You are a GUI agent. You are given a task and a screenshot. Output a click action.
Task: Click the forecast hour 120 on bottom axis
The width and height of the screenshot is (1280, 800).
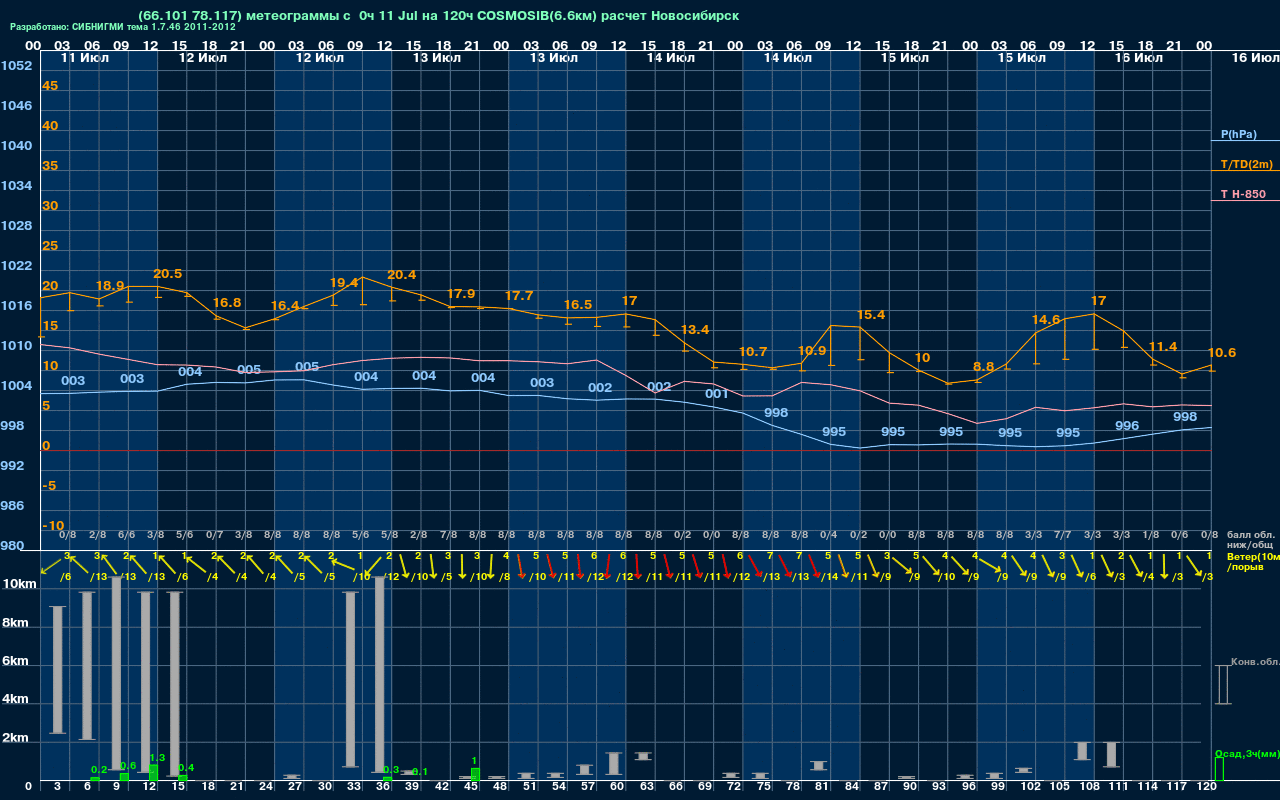coord(1206,788)
